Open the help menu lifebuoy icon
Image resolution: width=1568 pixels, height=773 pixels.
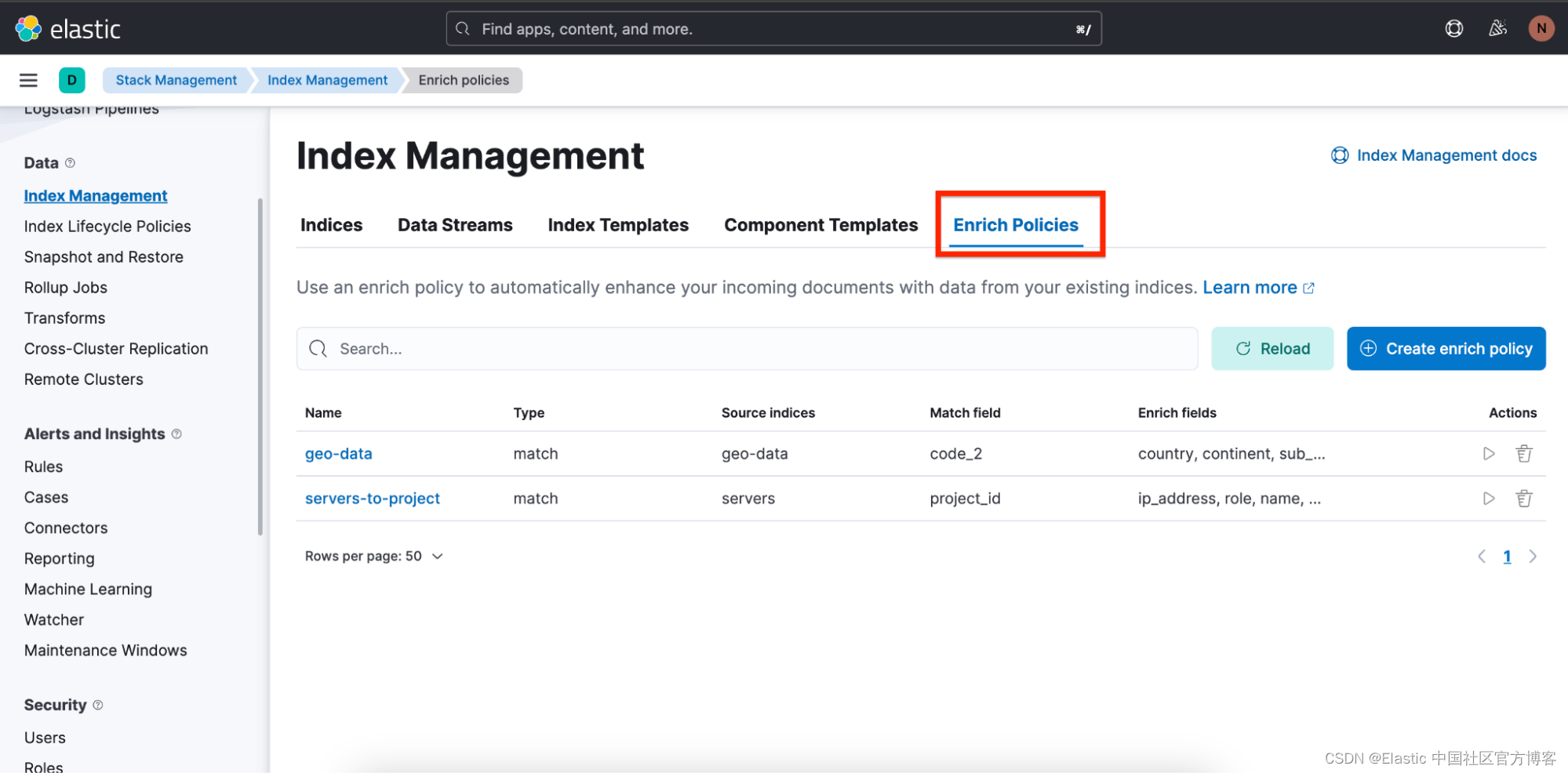[x=1453, y=29]
